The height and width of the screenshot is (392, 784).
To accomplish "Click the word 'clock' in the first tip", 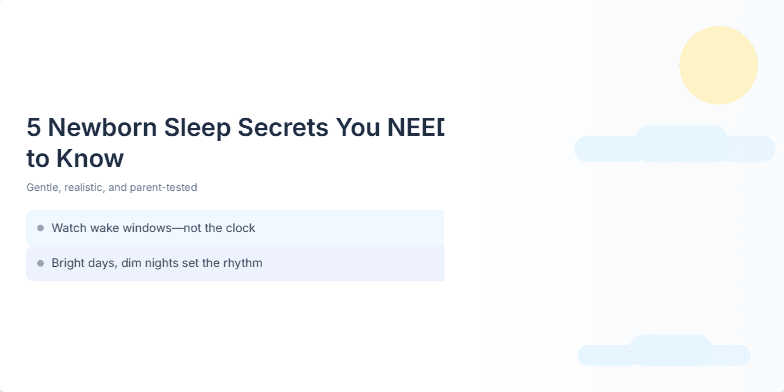I will [240, 228].
